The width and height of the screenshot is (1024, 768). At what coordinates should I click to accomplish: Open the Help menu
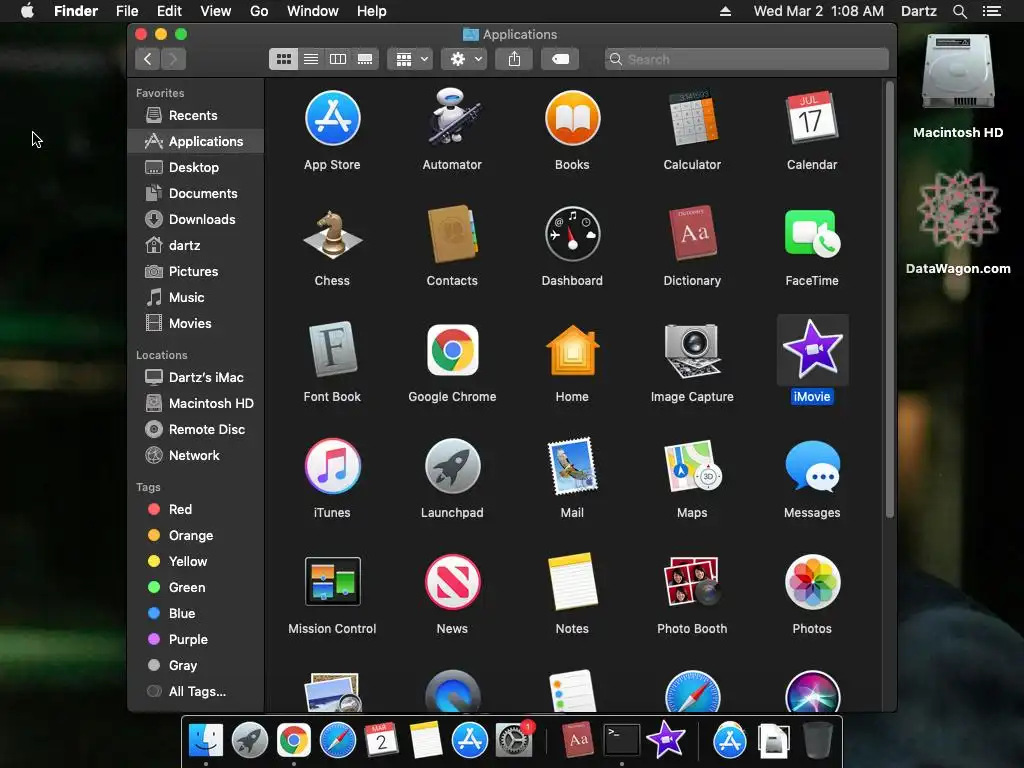click(x=372, y=11)
